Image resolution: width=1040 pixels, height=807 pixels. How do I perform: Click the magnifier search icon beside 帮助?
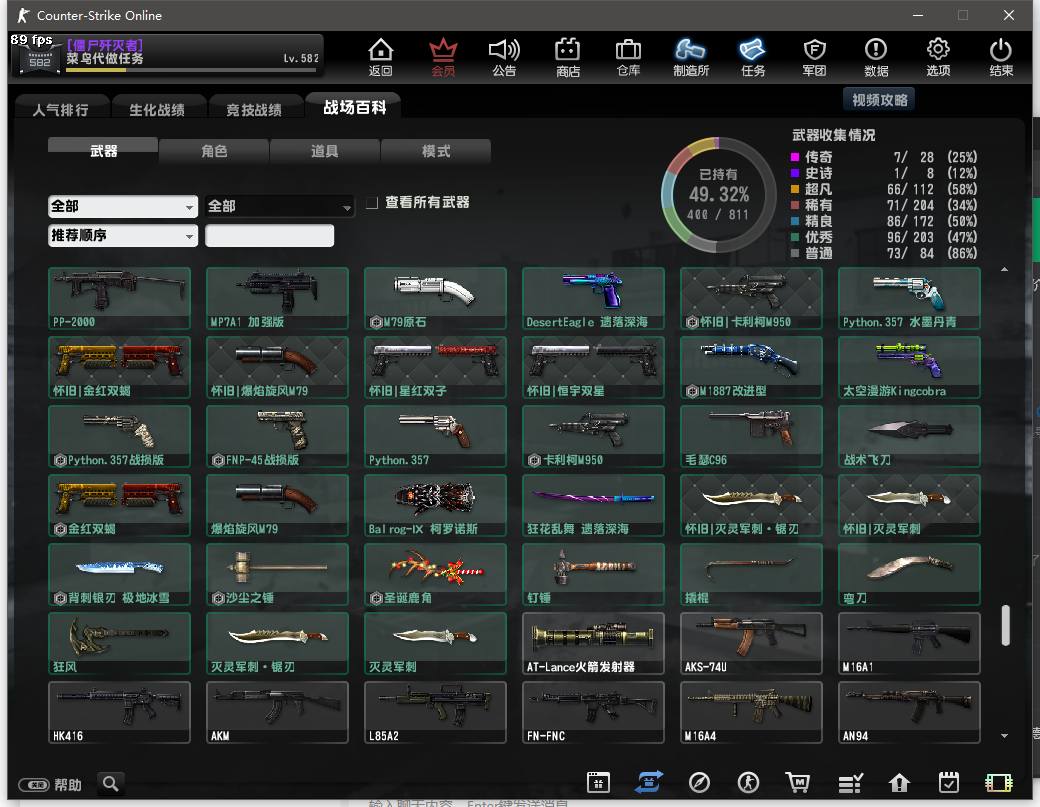[x=111, y=784]
